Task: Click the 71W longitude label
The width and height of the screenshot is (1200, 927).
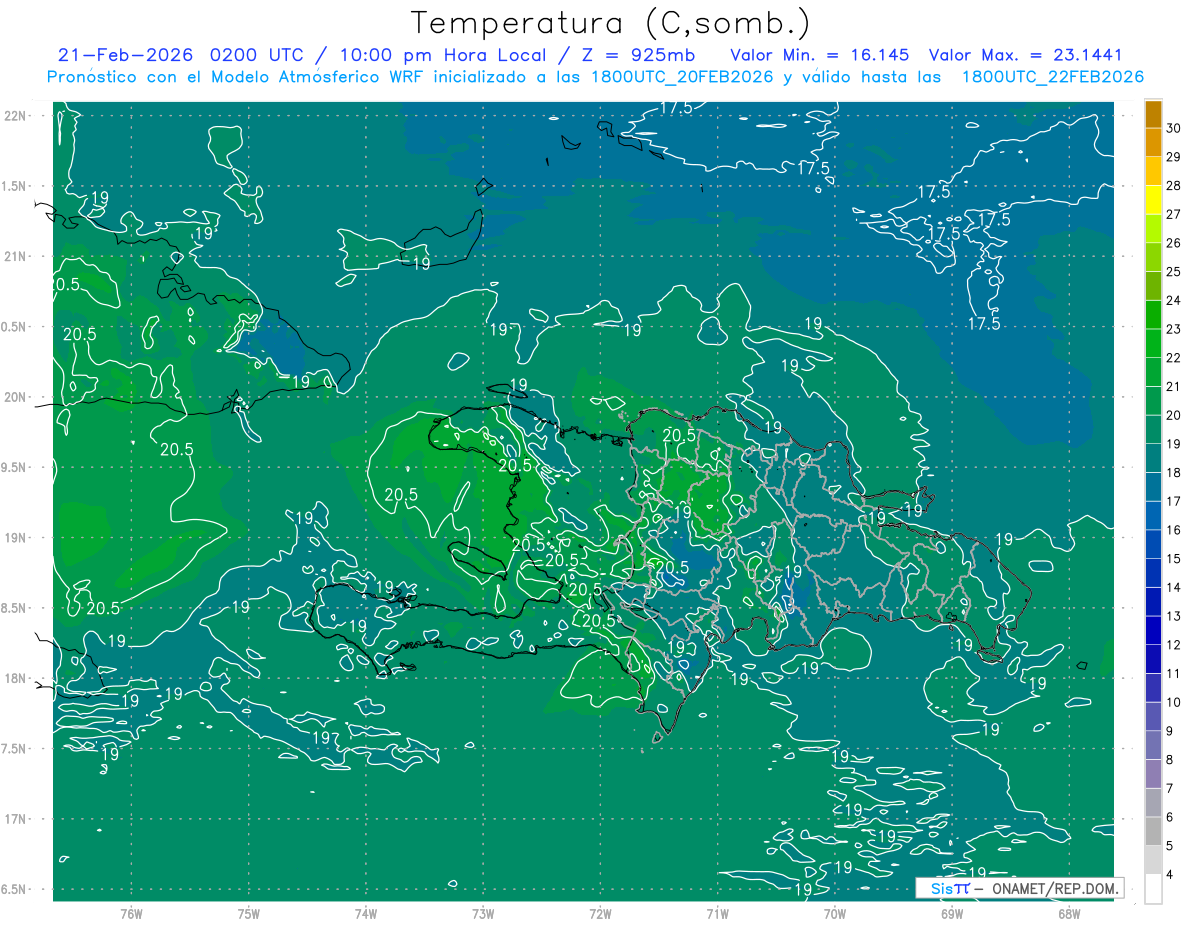Action: tap(717, 913)
